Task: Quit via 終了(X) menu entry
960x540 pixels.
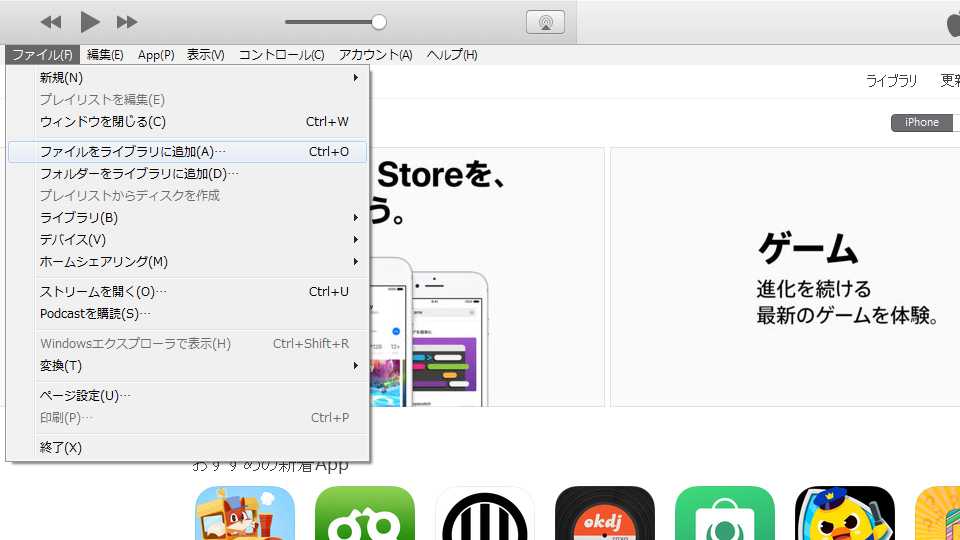Action: point(187,448)
